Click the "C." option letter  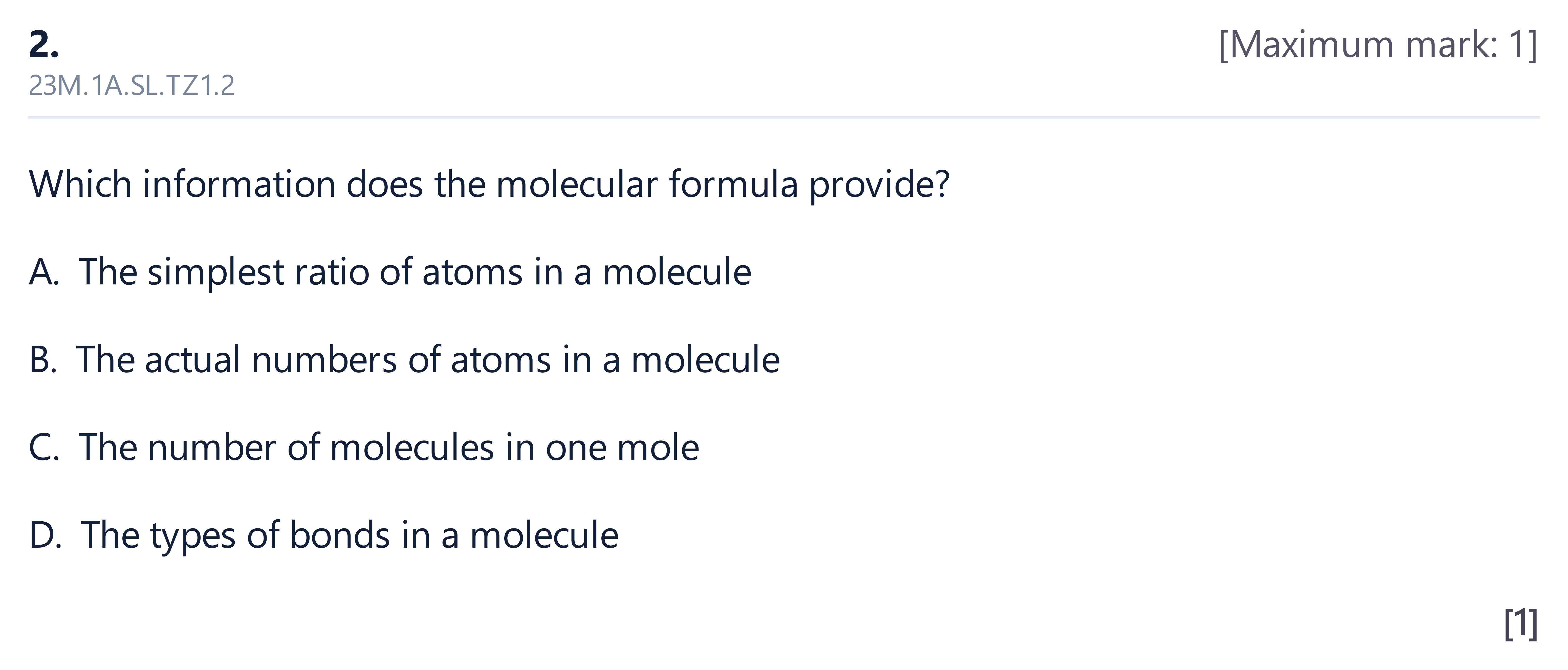(44, 447)
